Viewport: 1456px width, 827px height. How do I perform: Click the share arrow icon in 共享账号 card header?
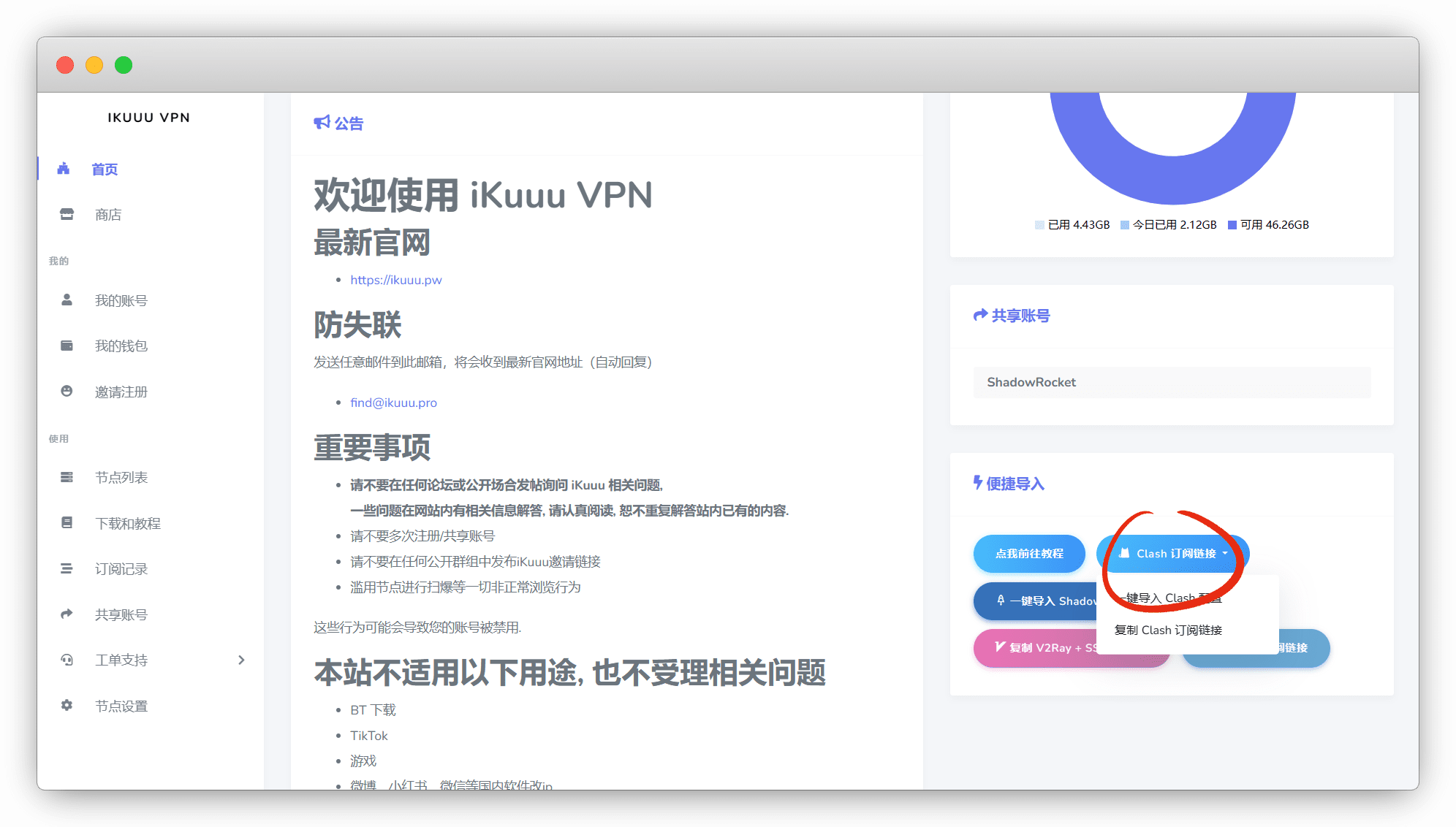980,315
